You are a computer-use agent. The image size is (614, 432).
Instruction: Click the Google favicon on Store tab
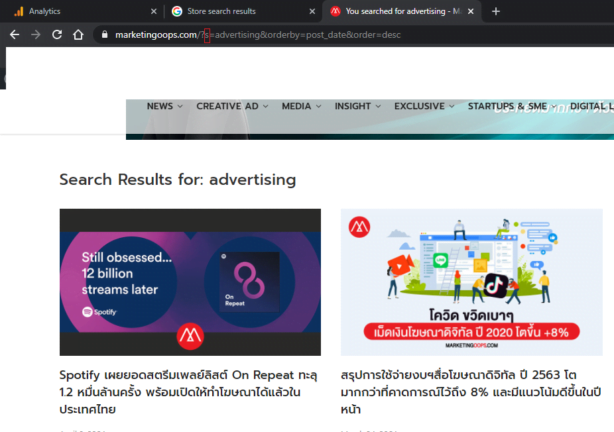pyautogui.click(x=177, y=11)
